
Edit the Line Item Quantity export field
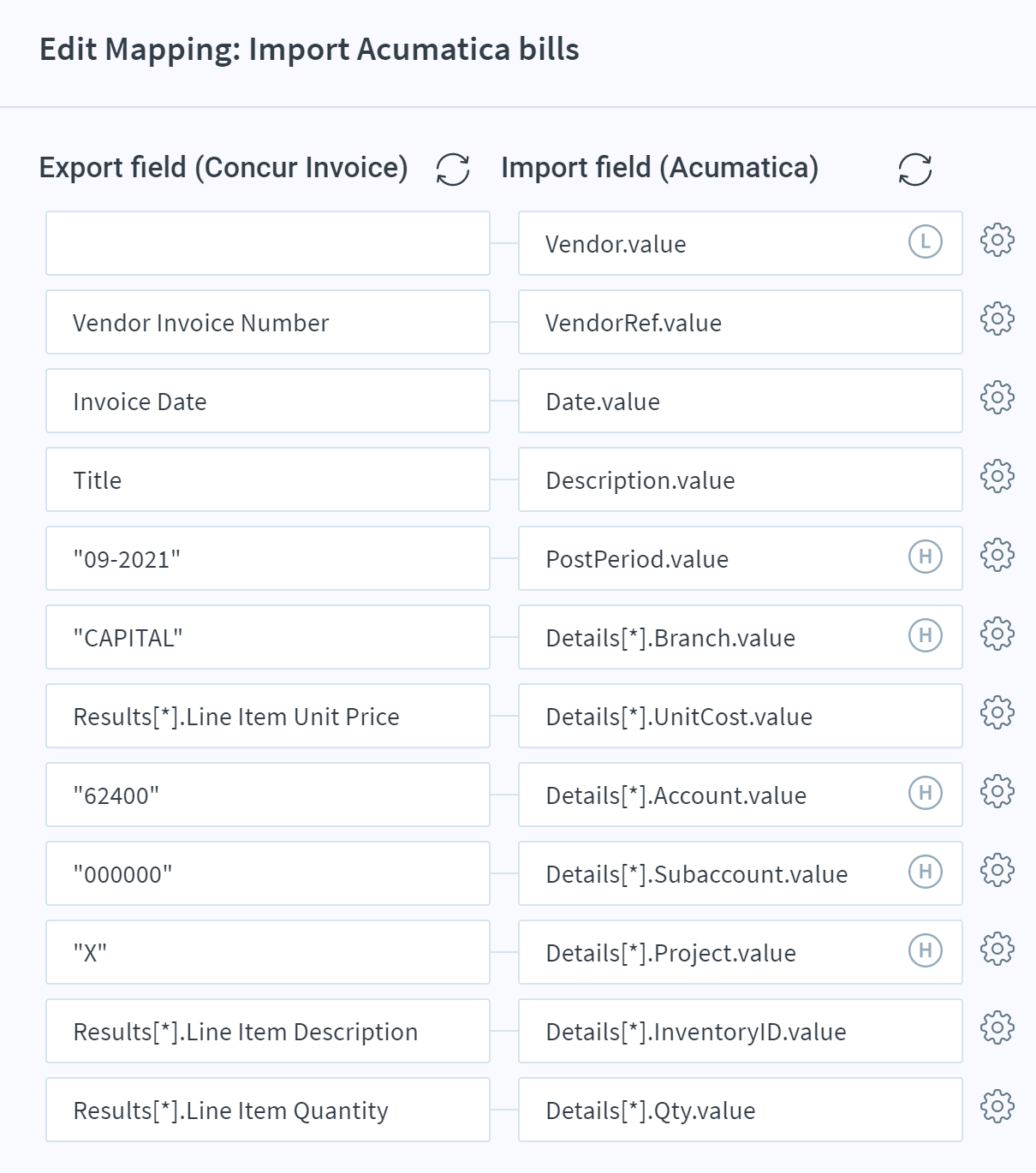268,1110
